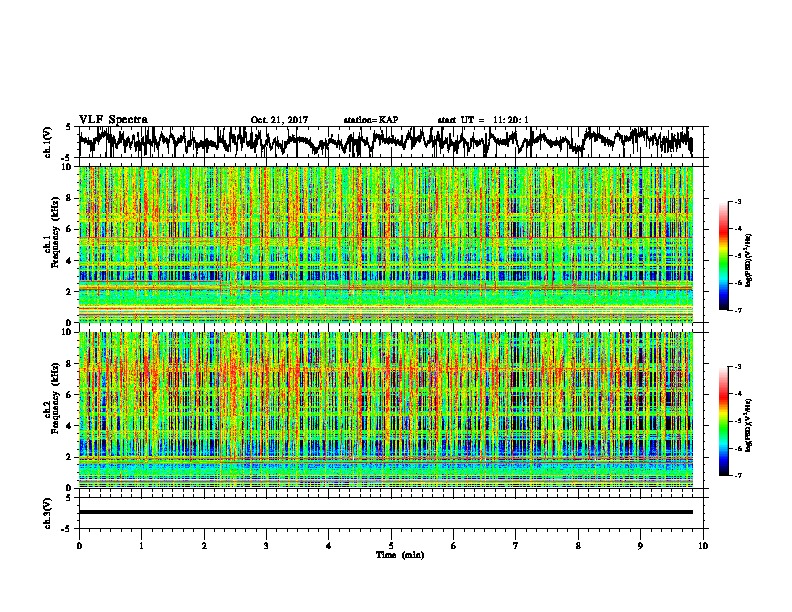
Task: Click the ch.2 color bar log(PSD) label
Action: coord(749,426)
